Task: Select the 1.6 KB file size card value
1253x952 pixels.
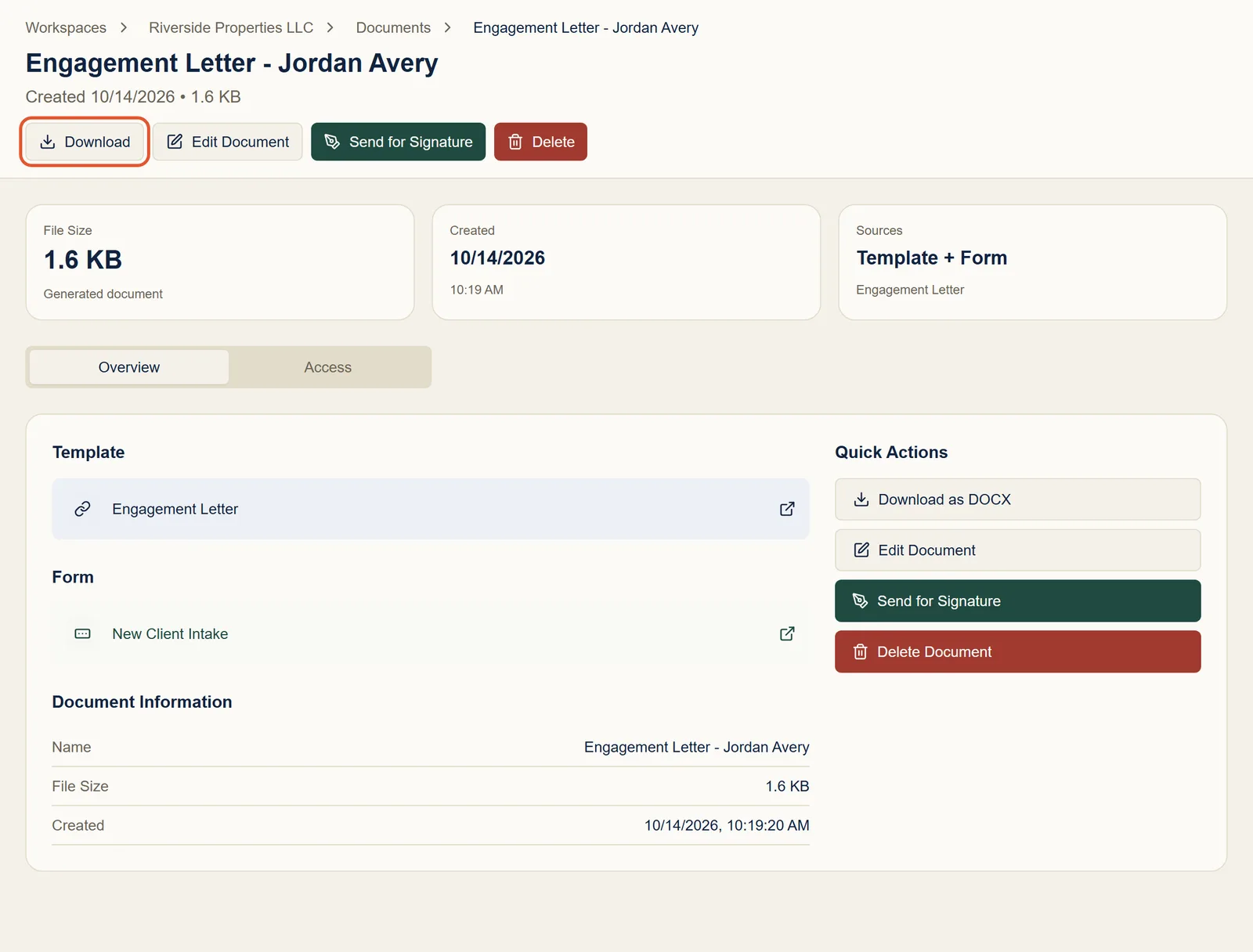Action: pyautogui.click(x=83, y=260)
